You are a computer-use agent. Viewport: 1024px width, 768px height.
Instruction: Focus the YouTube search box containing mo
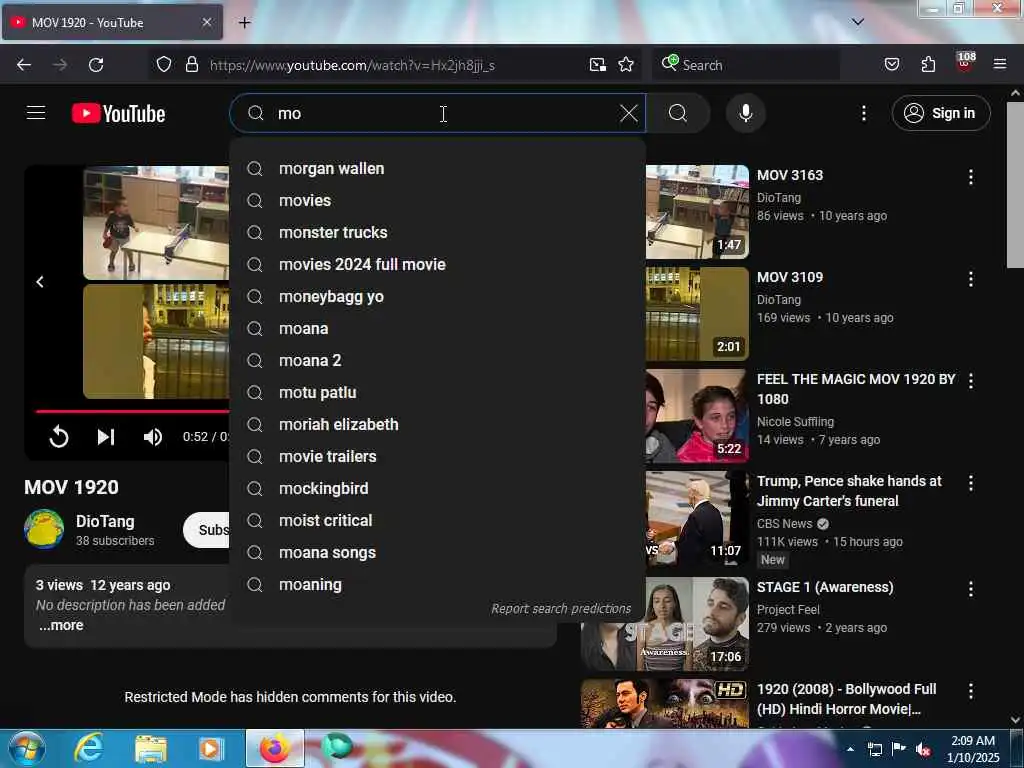438,113
